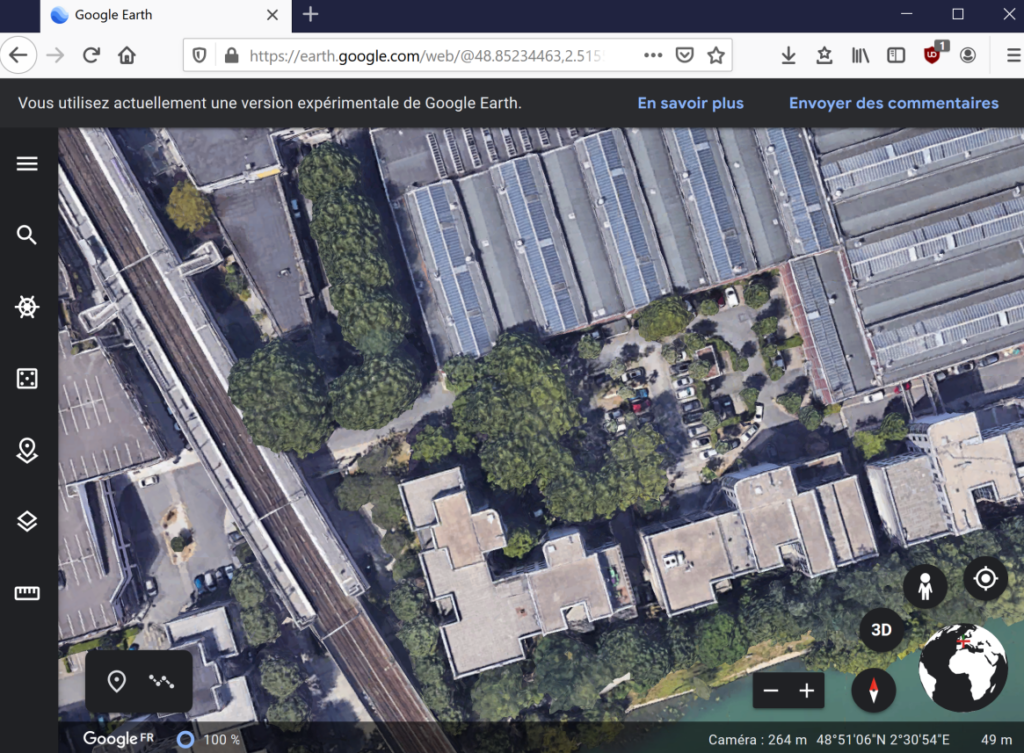Click the compass to reset north

873,690
